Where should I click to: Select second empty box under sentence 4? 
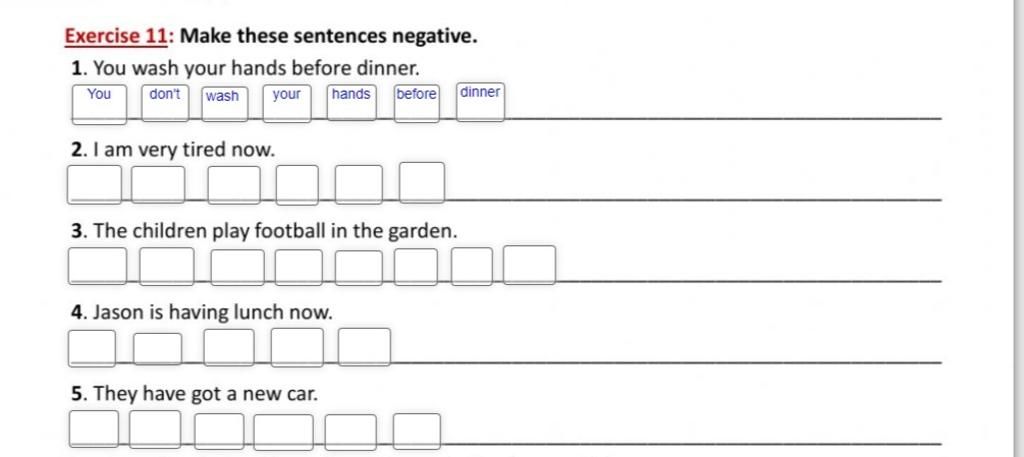coord(157,349)
